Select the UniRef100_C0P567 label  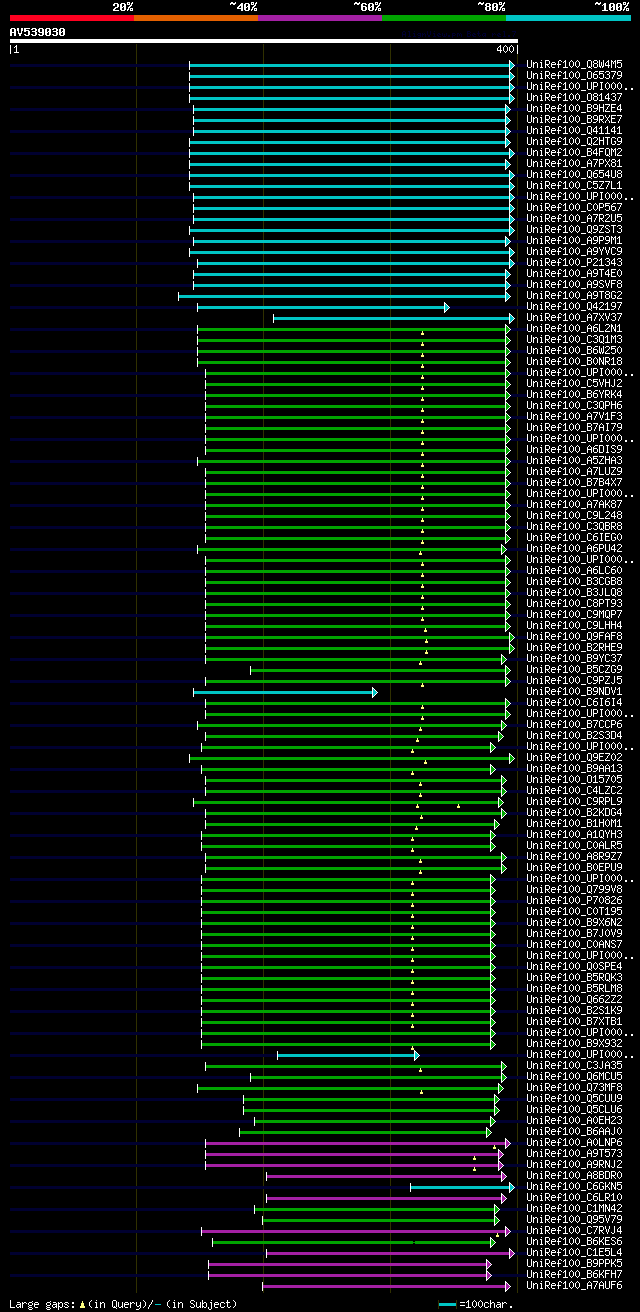(x=574, y=208)
